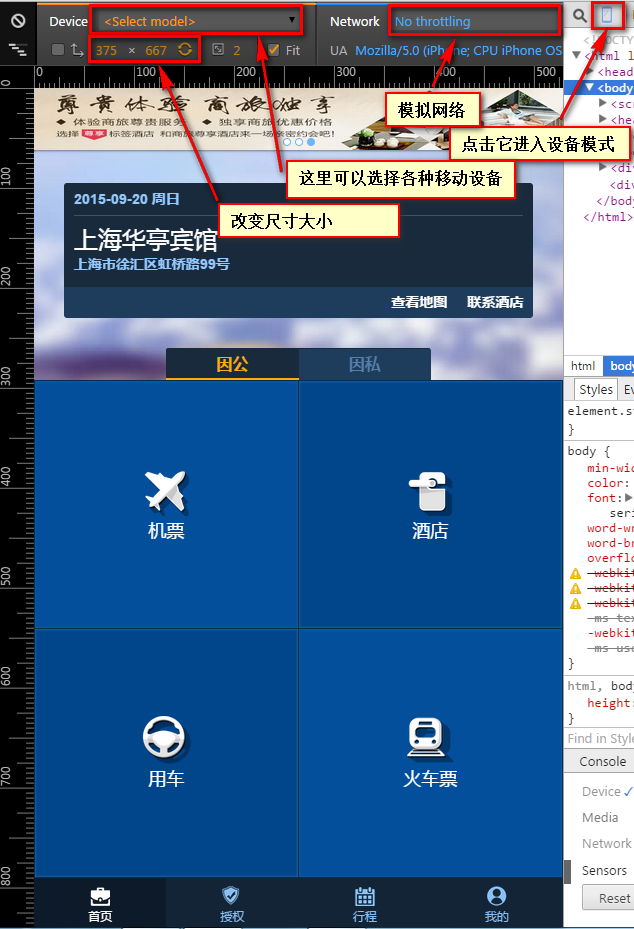
Task: Expand the font property triangle in Styles
Action: point(628,498)
